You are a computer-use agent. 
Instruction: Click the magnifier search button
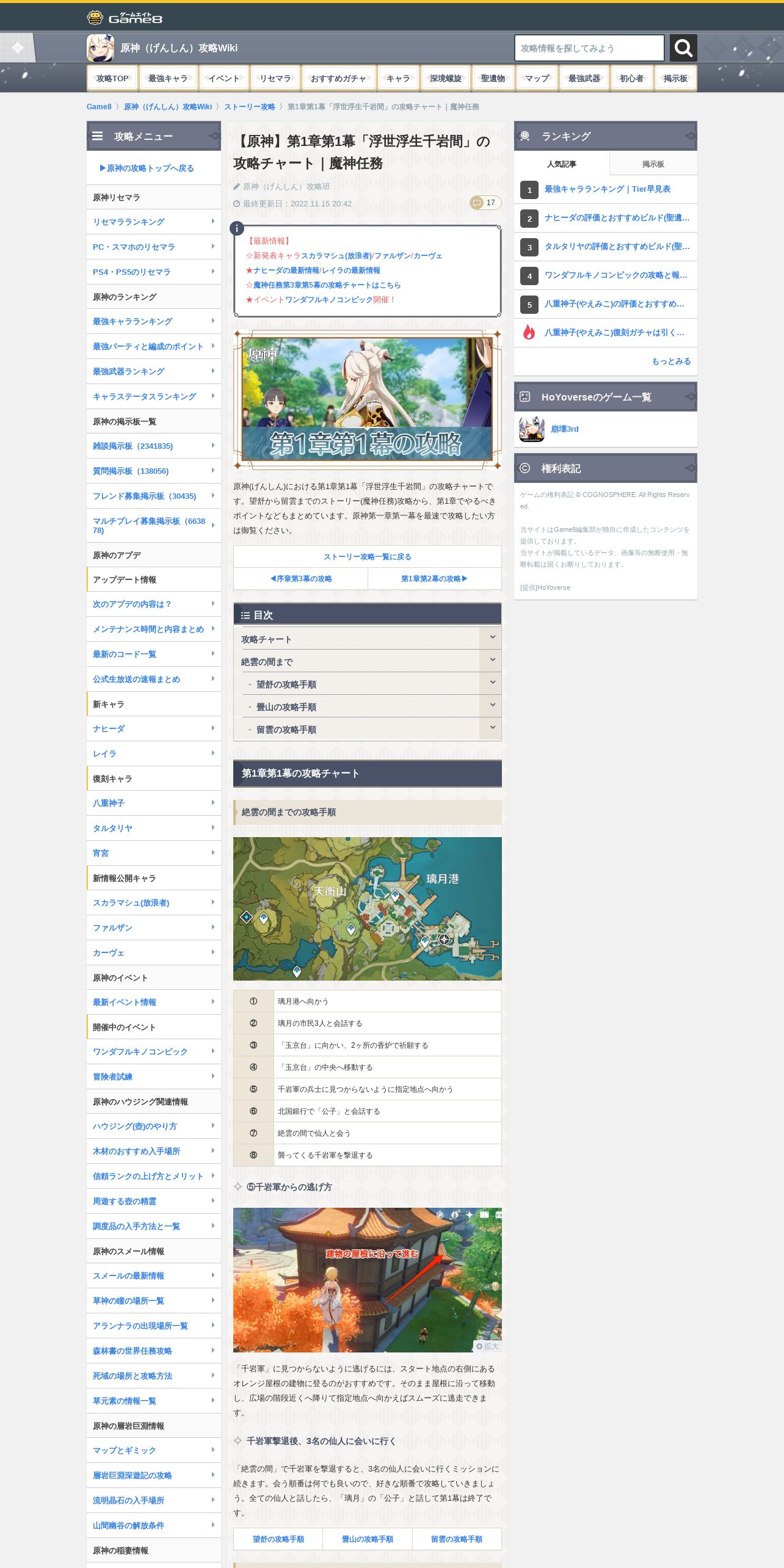(683, 48)
